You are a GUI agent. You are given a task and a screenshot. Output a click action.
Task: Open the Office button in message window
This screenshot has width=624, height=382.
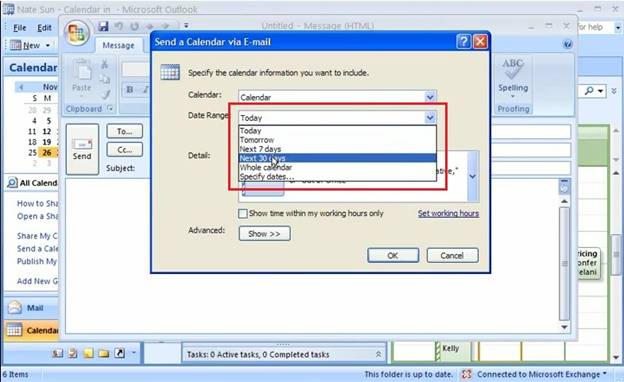pos(77,33)
